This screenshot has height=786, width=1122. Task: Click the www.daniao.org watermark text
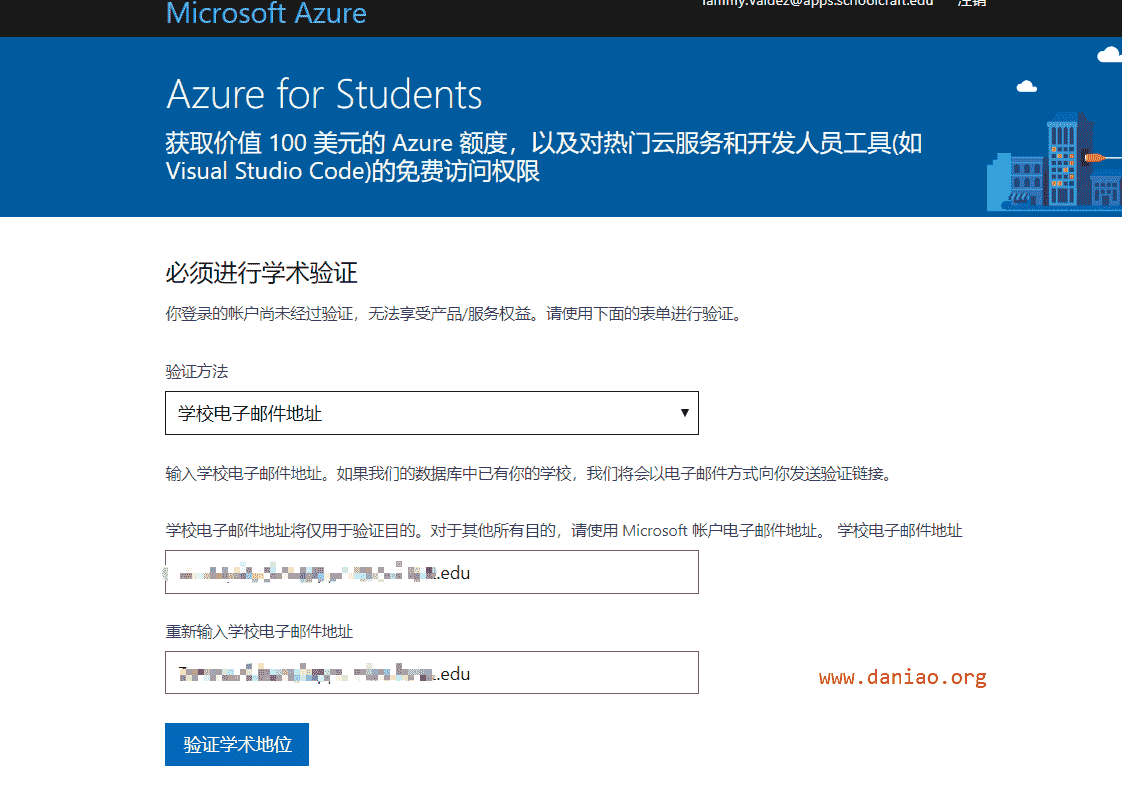pyautogui.click(x=902, y=677)
